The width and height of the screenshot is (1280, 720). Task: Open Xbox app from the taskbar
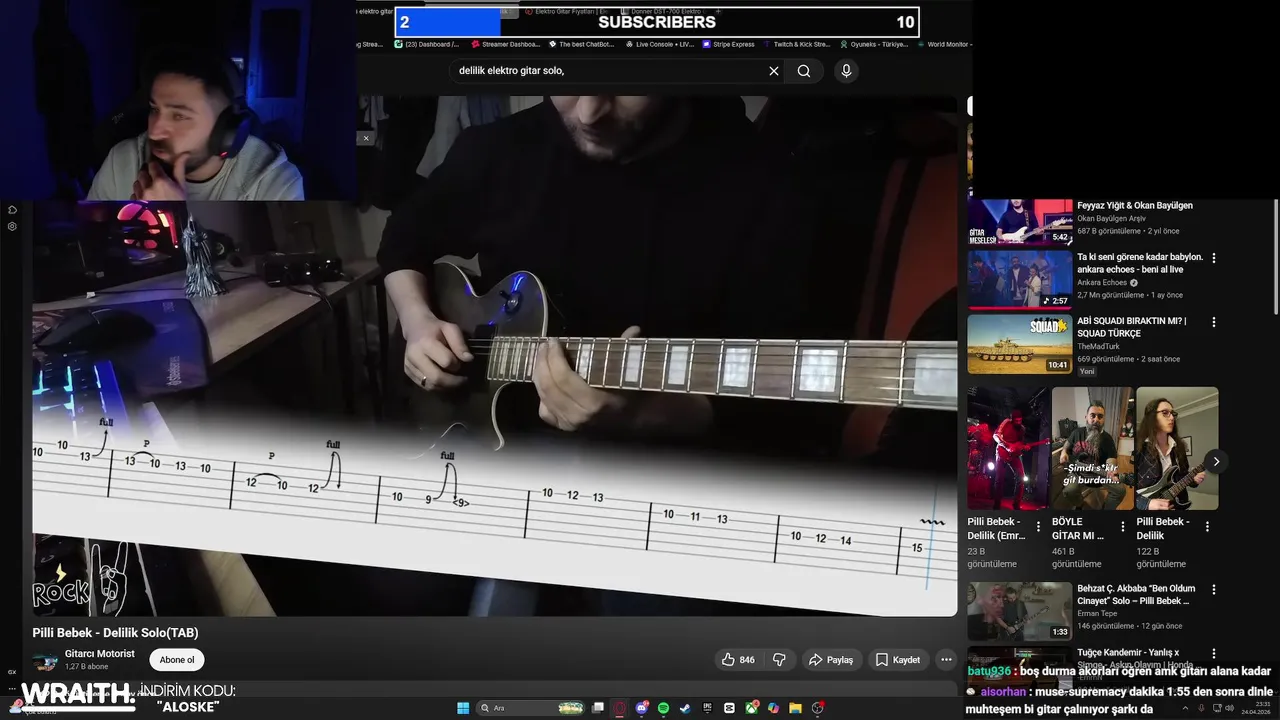(x=751, y=708)
